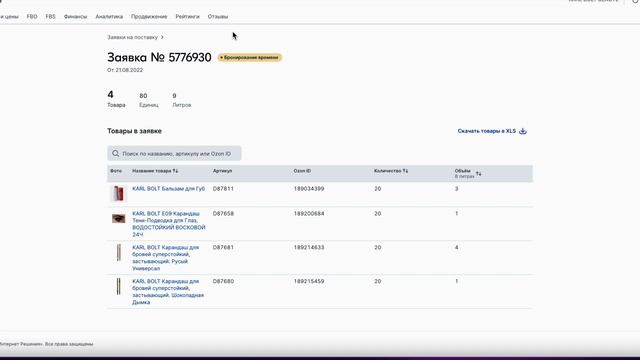The image size is (640, 360).
Task: Open KARL BOLT Бальзам для Губ product
Action: (169, 189)
